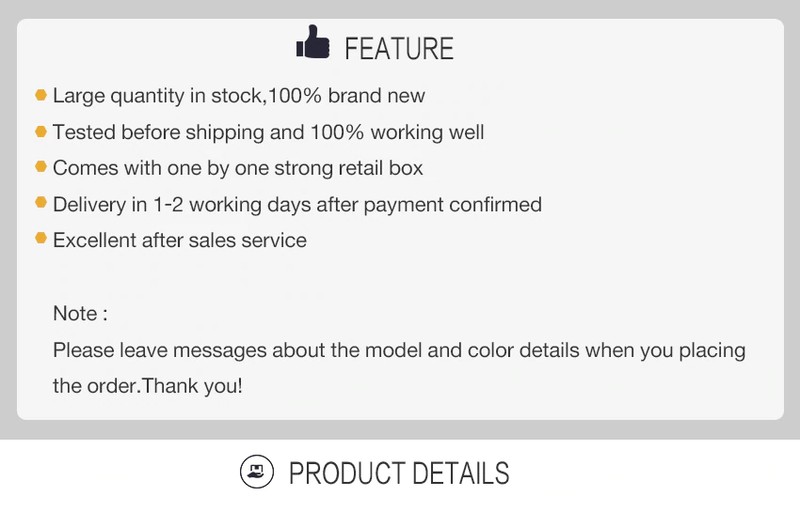Select the orange bullet before "Tested before shipping"
800x512 pixels.
pyautogui.click(x=41, y=132)
